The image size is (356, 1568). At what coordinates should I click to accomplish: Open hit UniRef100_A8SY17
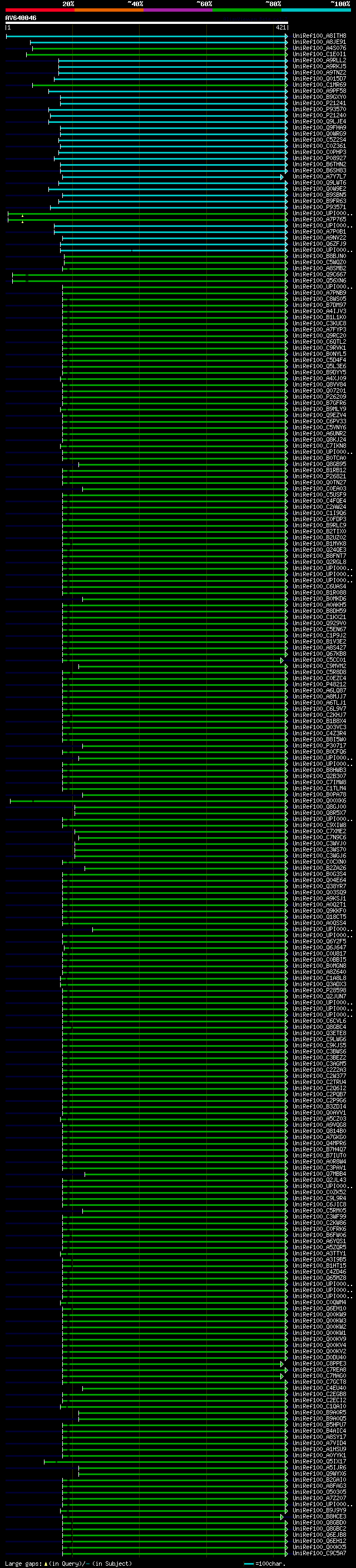(x=319, y=1437)
